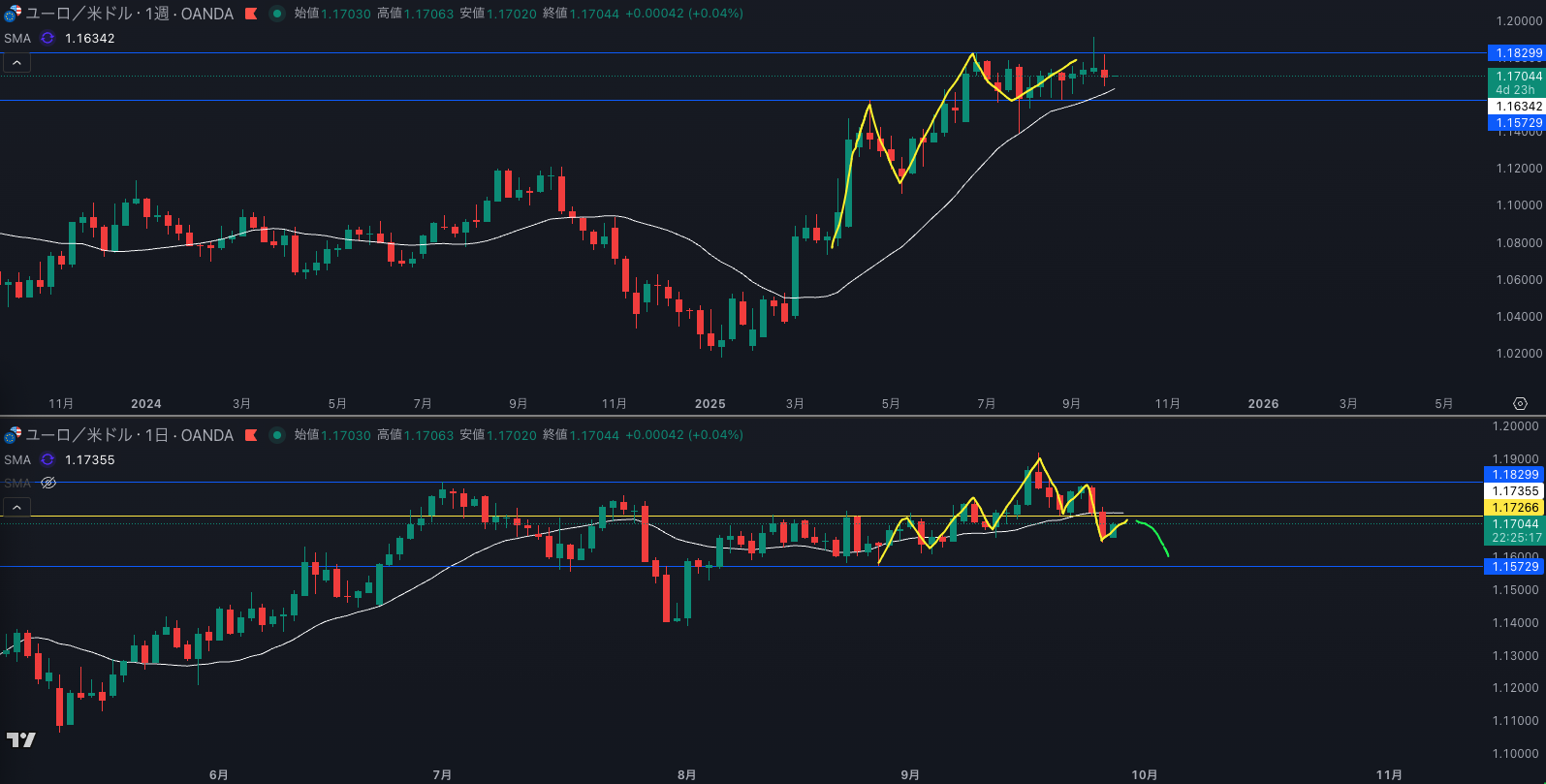
Task: Click the yellow 1.17266 price label on daily axis
Action: point(1516,507)
